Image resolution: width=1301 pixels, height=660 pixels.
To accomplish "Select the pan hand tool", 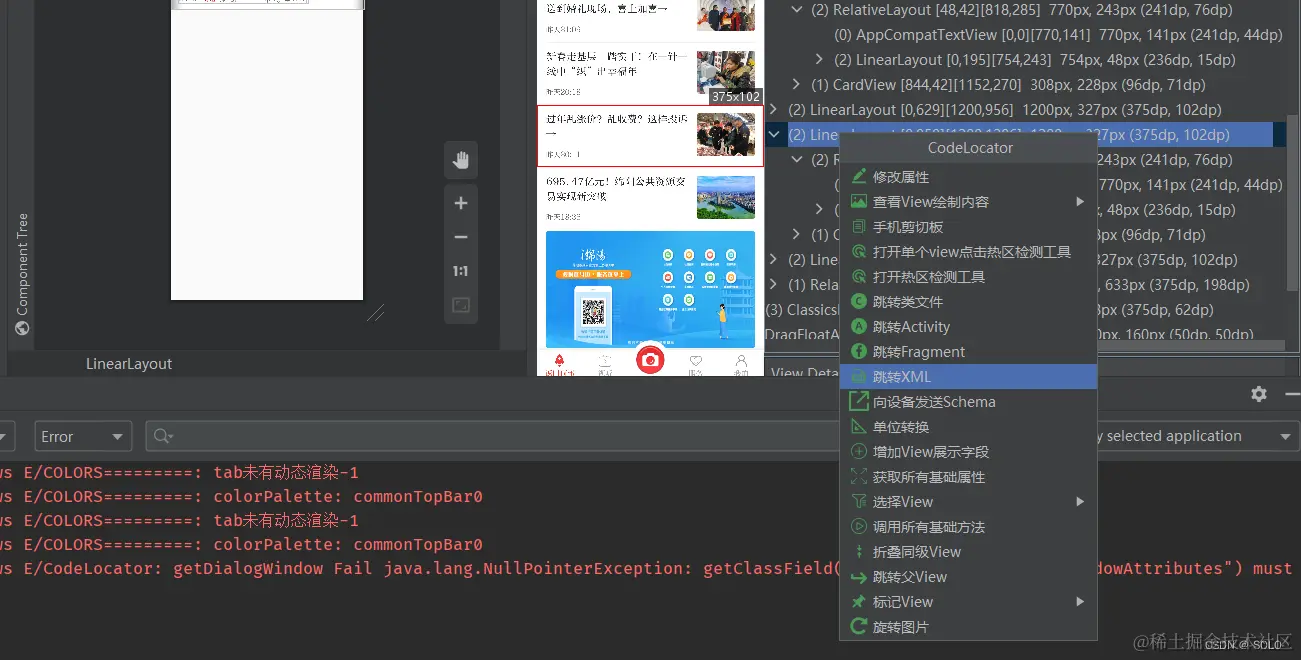I will coord(461,160).
